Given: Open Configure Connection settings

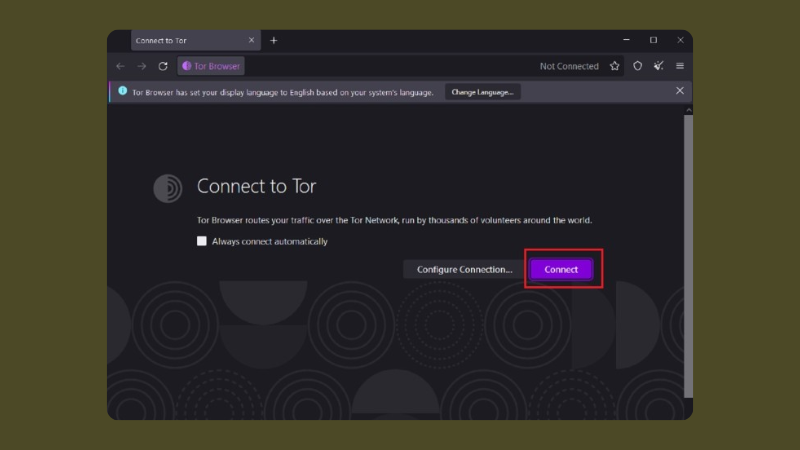Looking at the screenshot, I should [464, 269].
